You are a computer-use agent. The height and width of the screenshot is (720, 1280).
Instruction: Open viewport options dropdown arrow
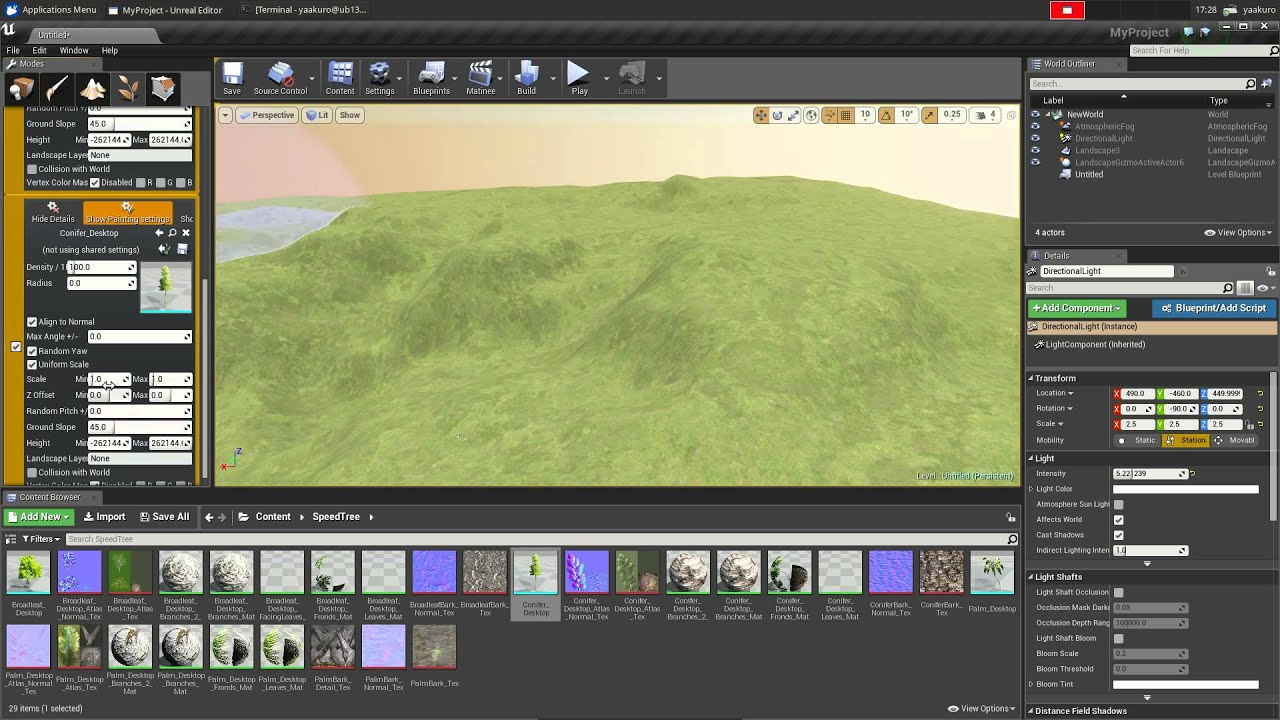[x=226, y=115]
